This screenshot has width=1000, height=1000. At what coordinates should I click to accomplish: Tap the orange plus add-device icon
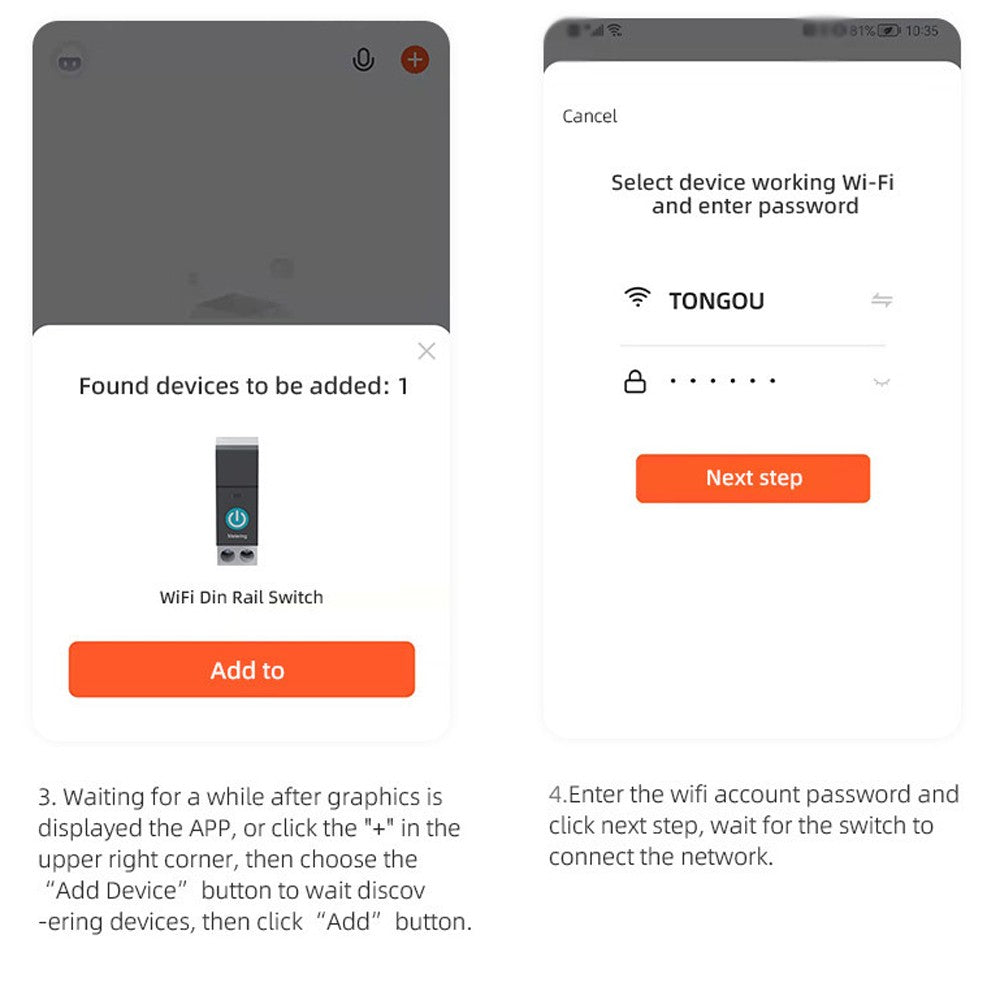[415, 60]
